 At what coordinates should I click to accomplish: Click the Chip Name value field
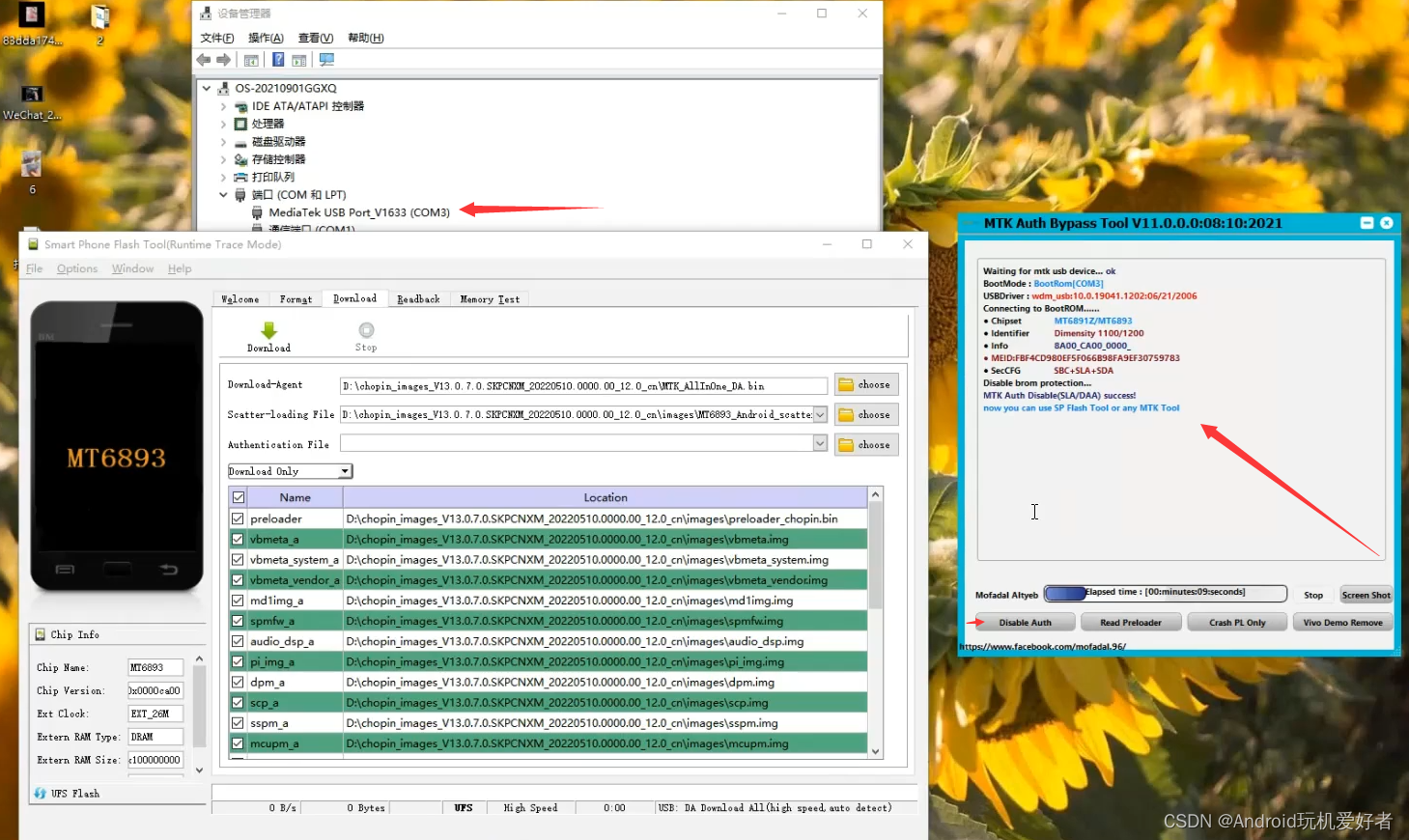coord(155,667)
